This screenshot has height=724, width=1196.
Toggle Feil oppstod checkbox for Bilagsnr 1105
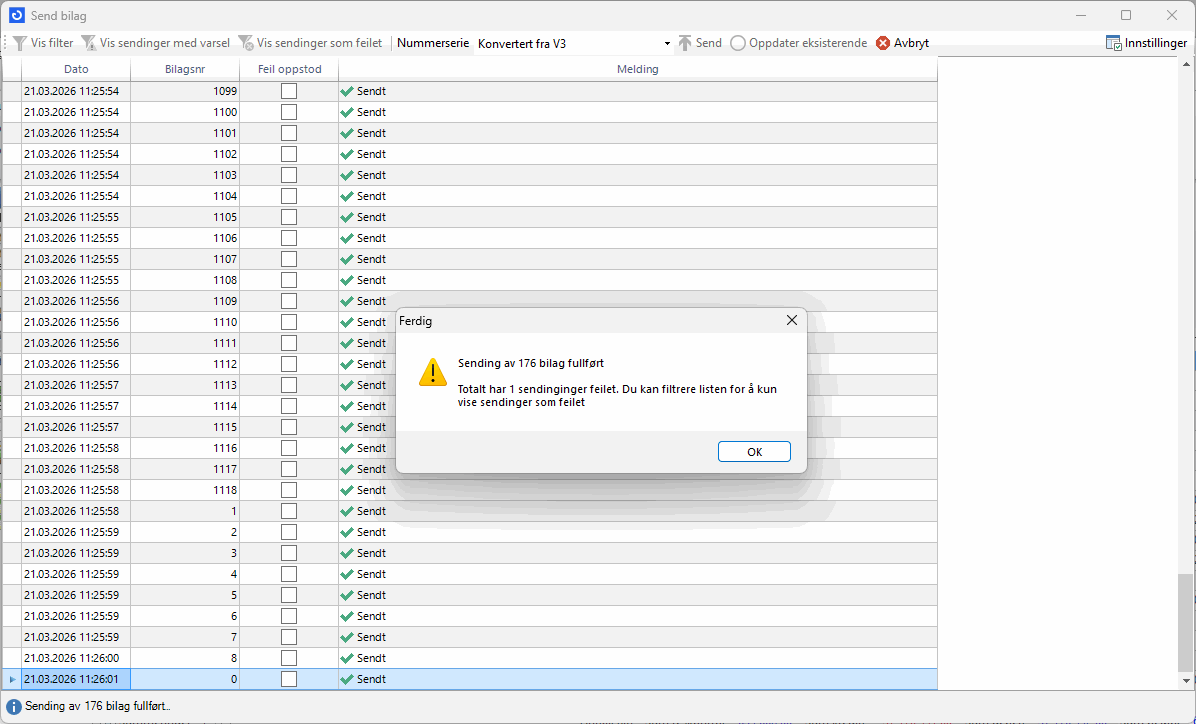point(289,217)
